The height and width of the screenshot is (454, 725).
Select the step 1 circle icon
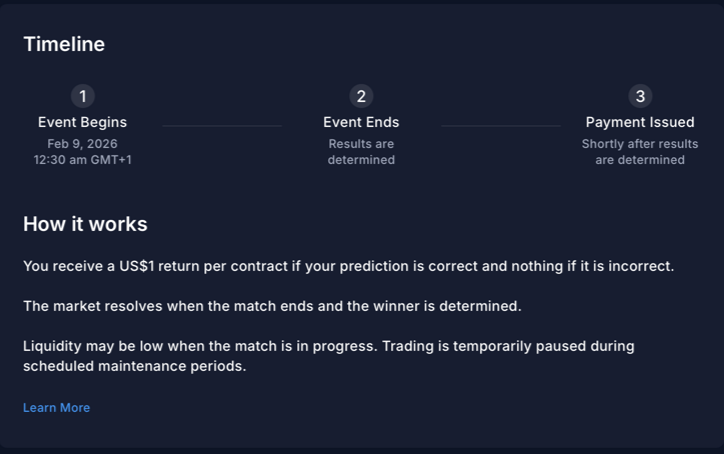coord(83,96)
